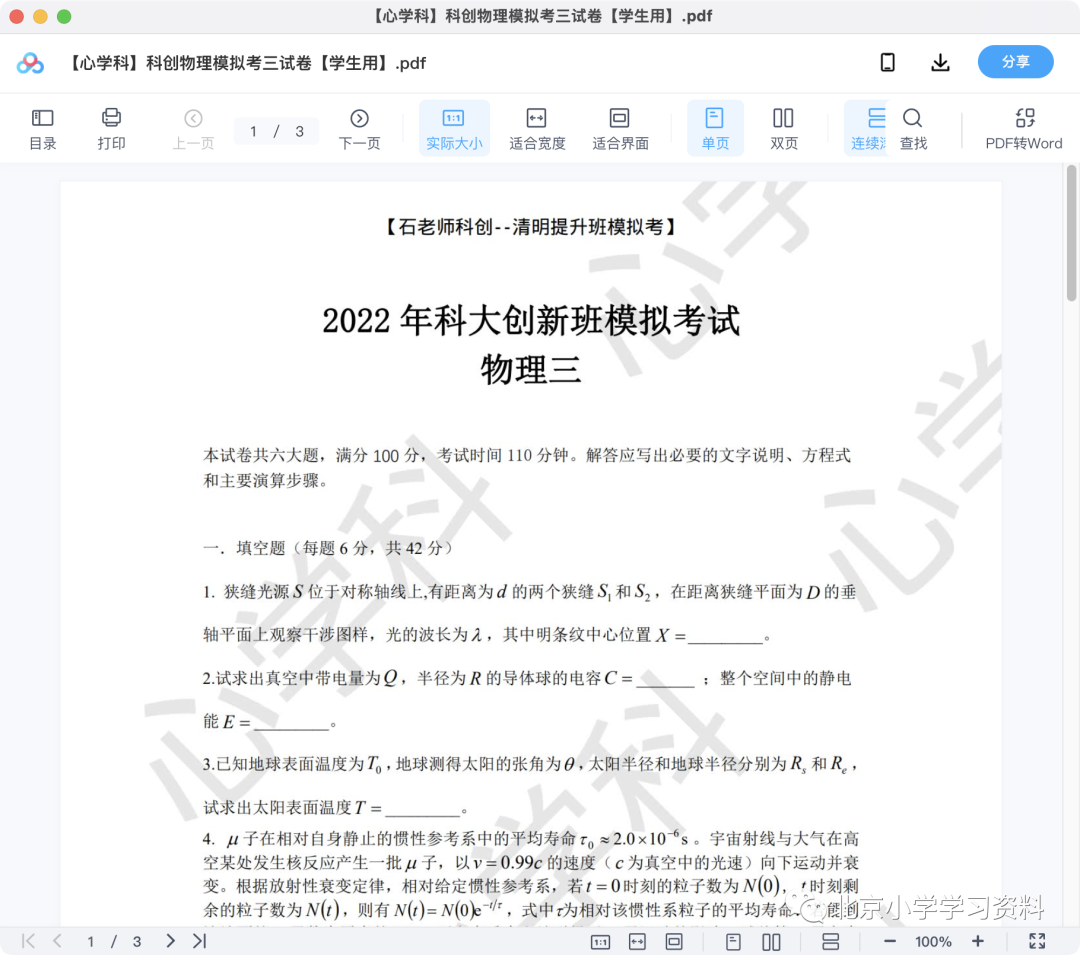Open PDF转Word conversion tool
Screen dimensions: 1080x955
(x=1024, y=128)
